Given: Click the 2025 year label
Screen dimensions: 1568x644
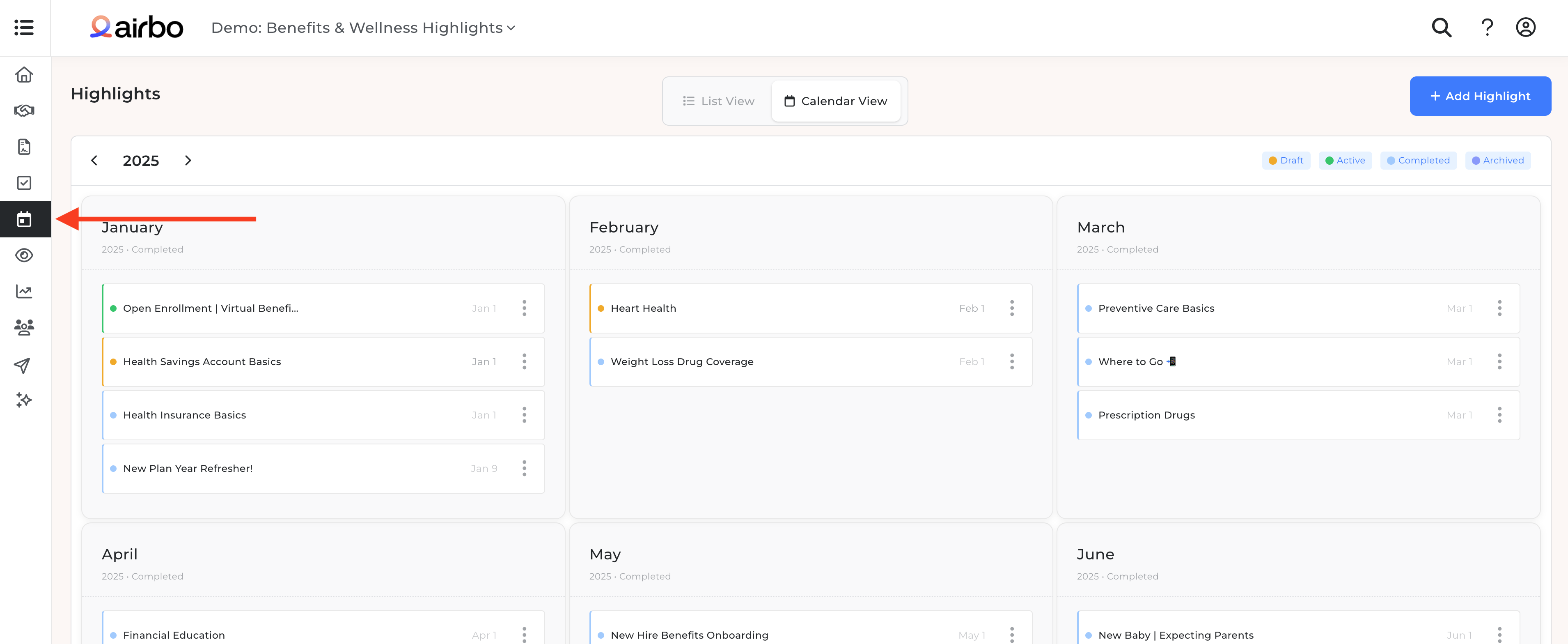Looking at the screenshot, I should (x=141, y=161).
